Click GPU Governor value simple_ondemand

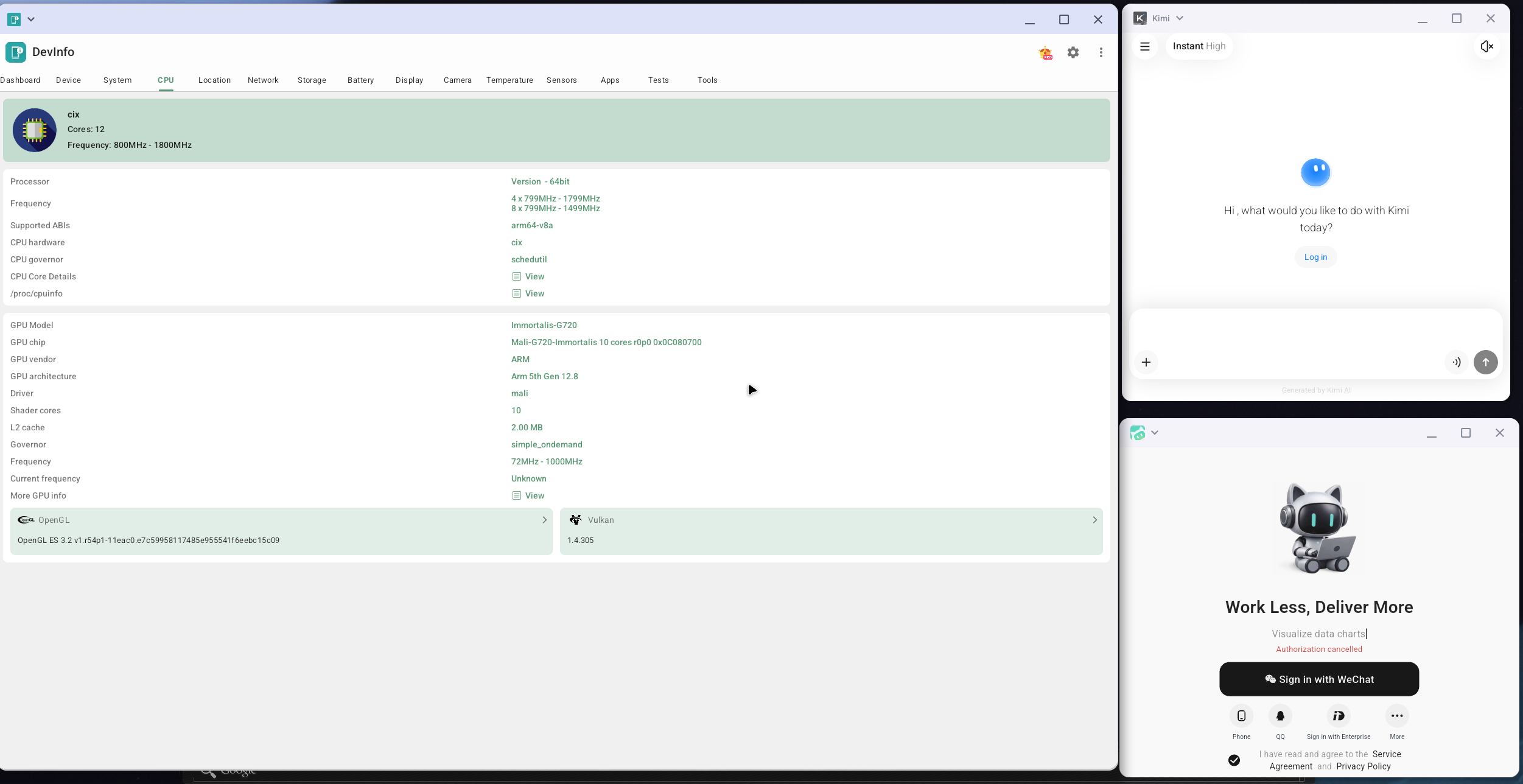coord(547,444)
